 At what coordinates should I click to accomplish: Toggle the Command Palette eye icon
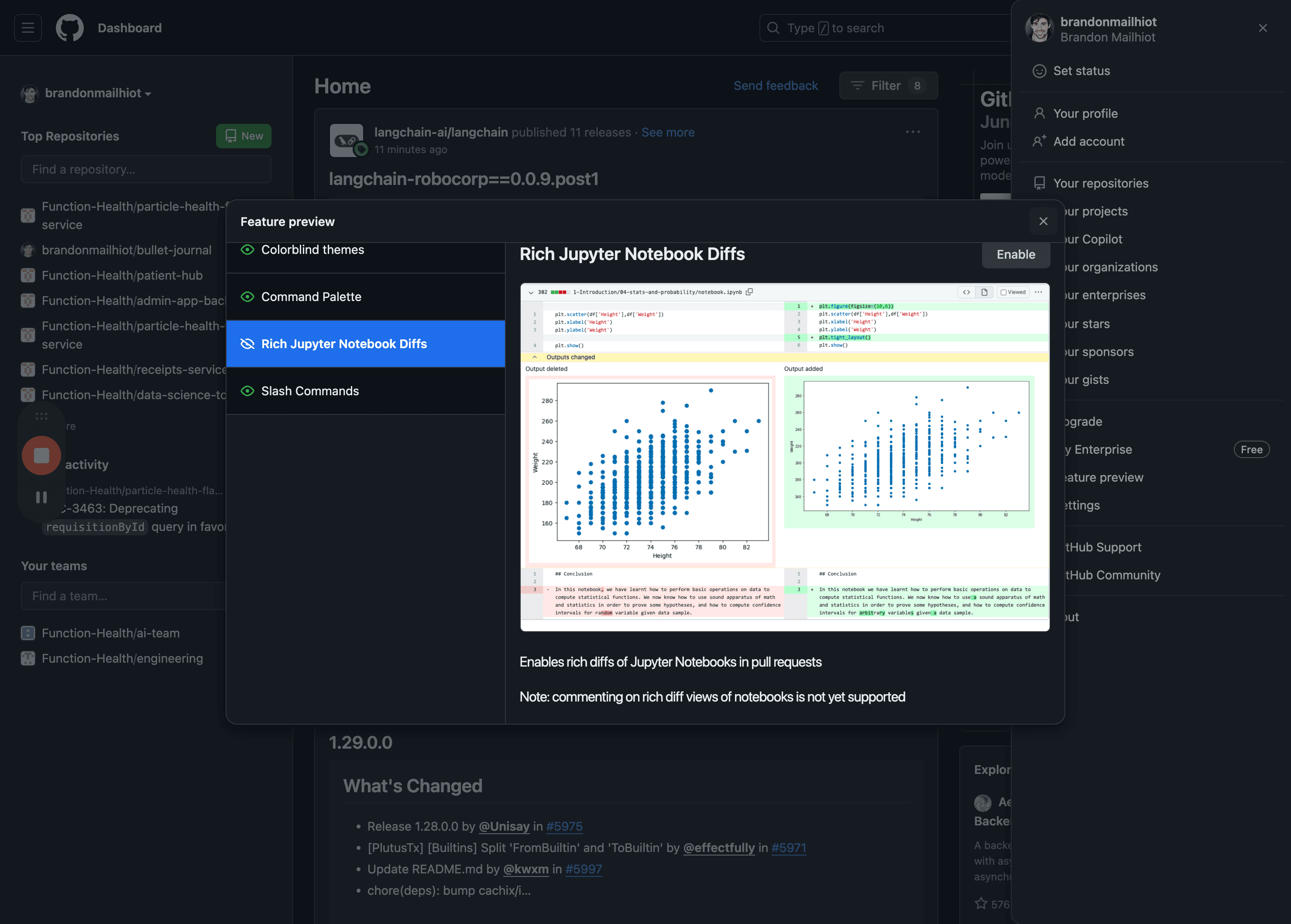coord(247,297)
